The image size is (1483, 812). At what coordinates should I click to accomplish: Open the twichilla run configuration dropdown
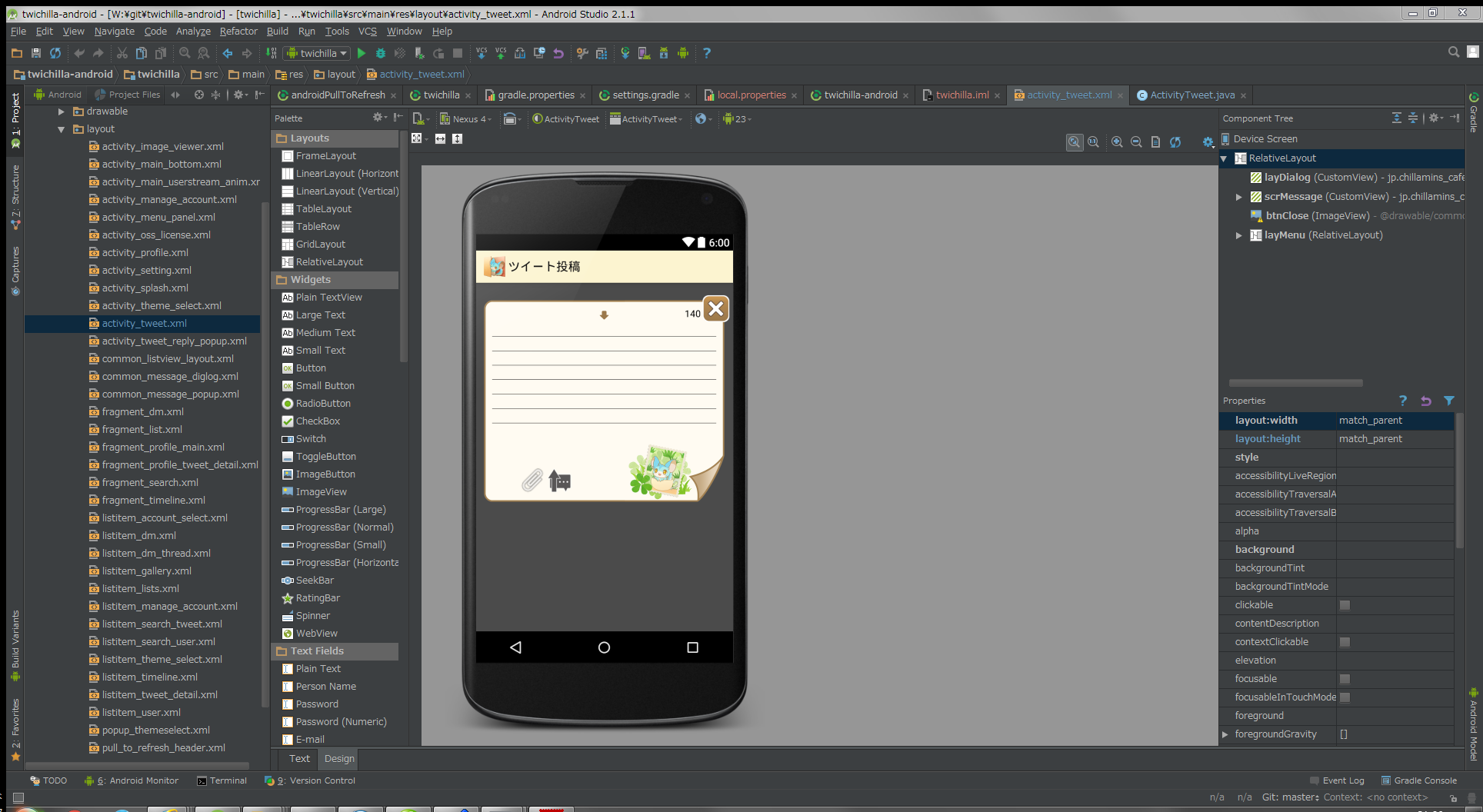coord(318,53)
